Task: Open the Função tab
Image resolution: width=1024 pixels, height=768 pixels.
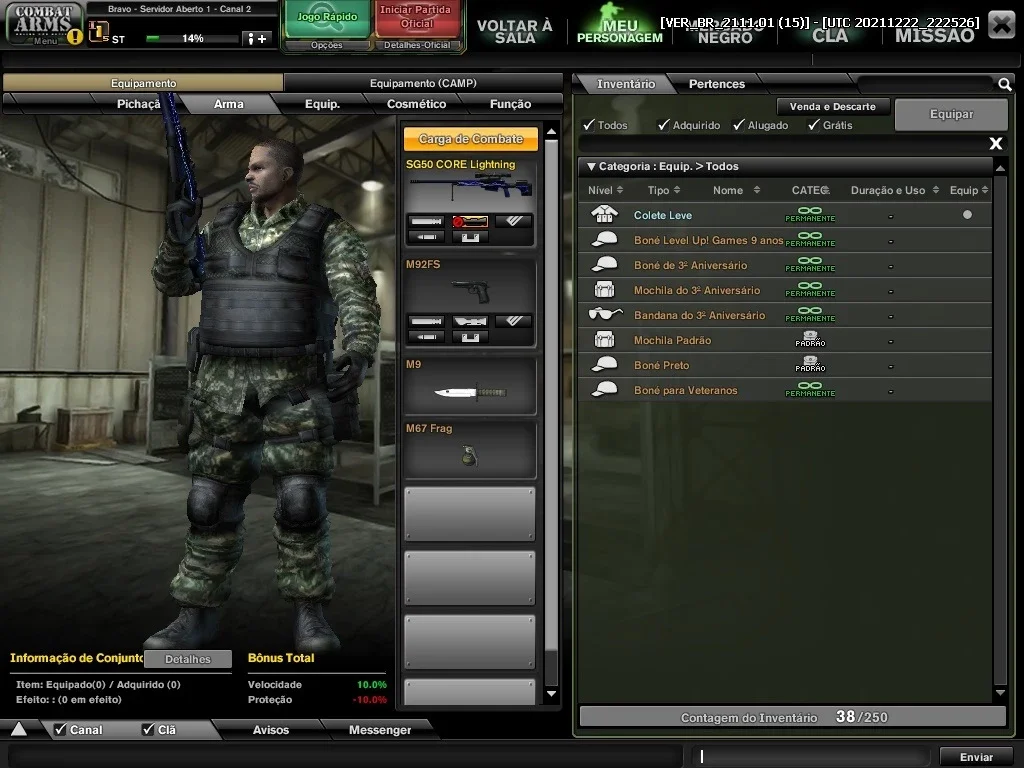Action: pos(510,104)
